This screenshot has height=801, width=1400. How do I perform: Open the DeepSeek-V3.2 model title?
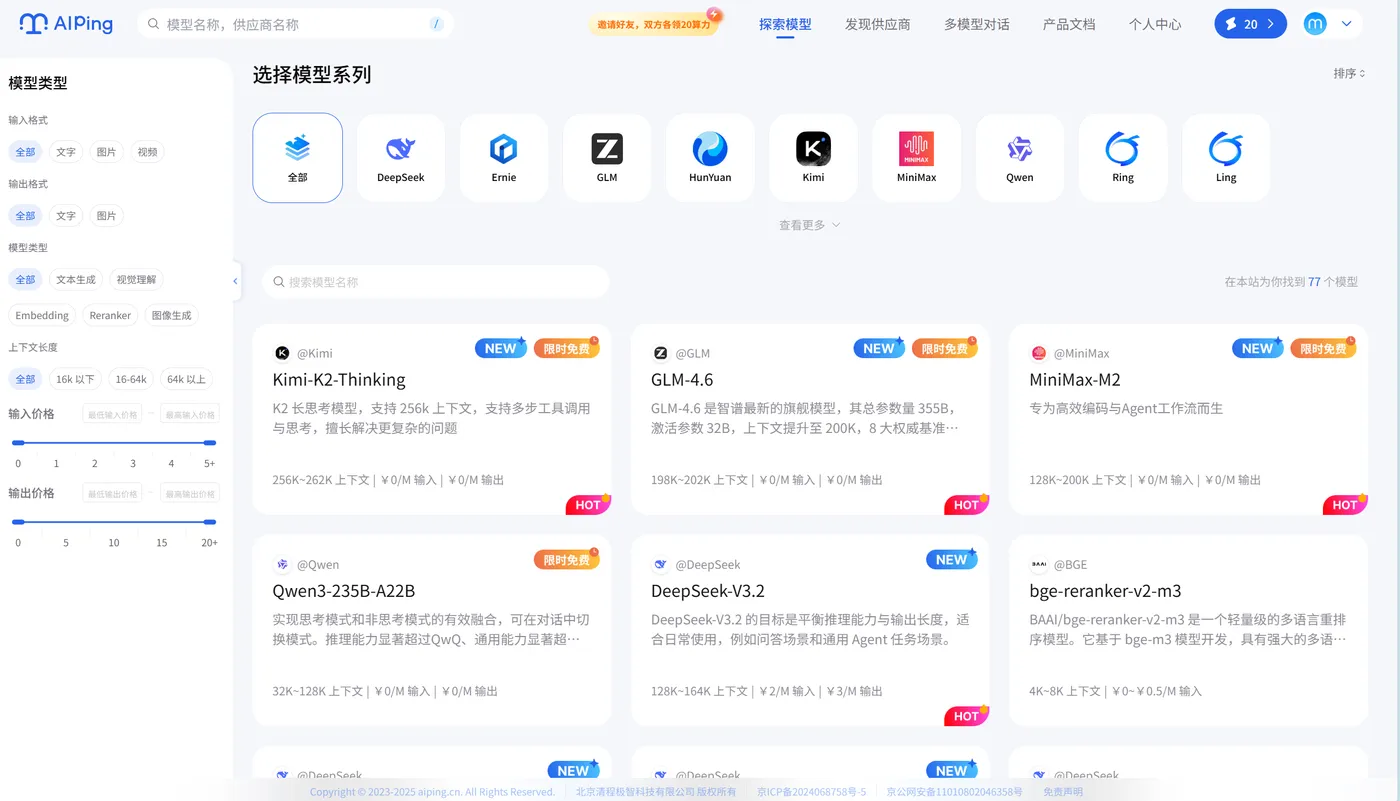pyautogui.click(x=708, y=591)
